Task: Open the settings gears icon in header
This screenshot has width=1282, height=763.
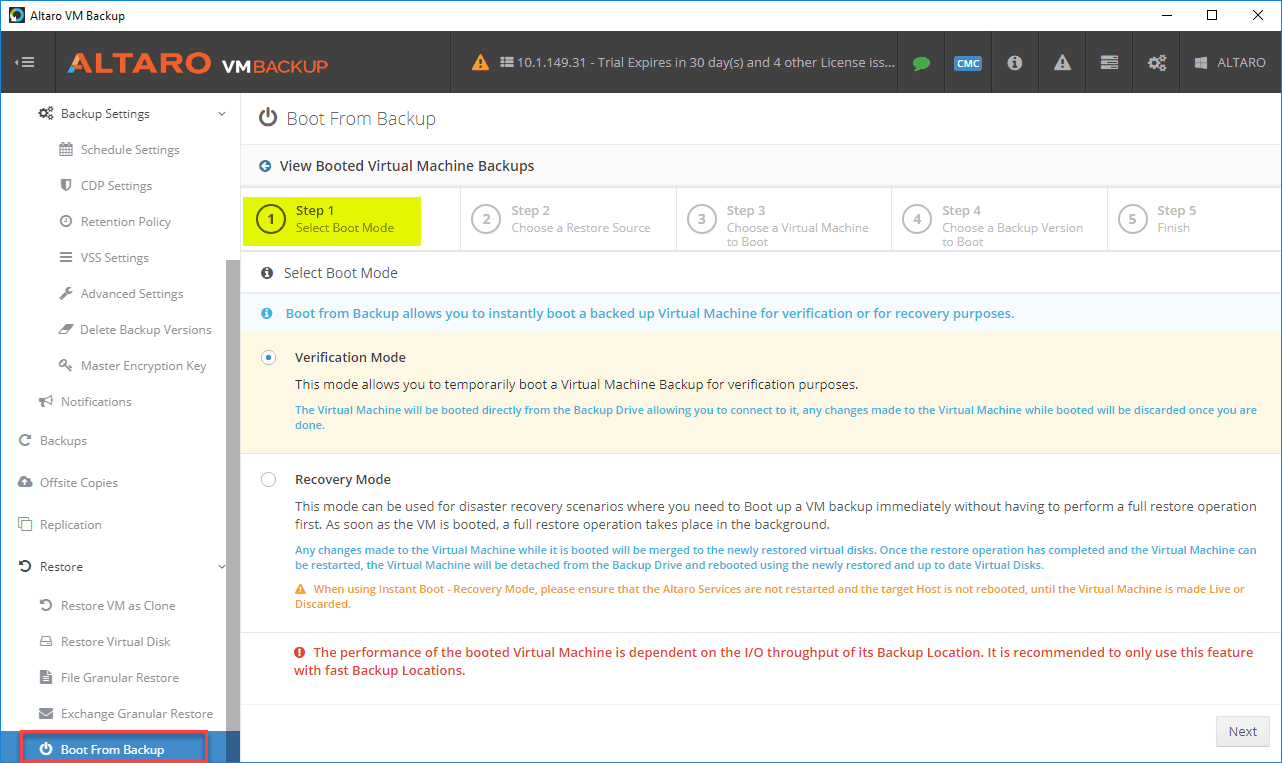Action: click(1157, 63)
